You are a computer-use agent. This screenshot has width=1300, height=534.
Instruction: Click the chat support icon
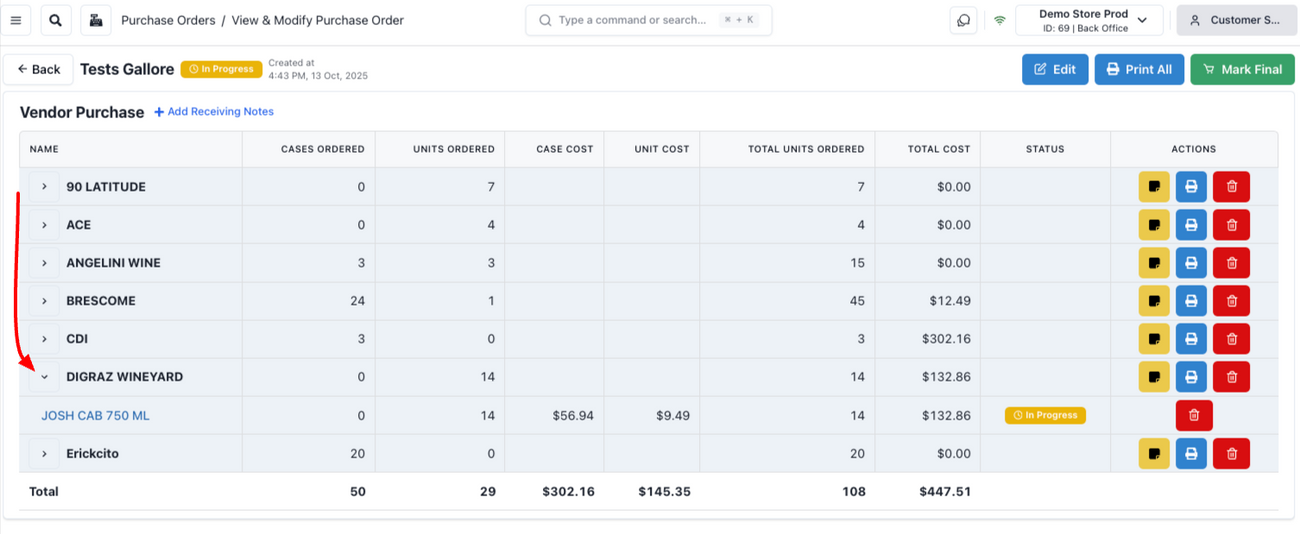(964, 20)
